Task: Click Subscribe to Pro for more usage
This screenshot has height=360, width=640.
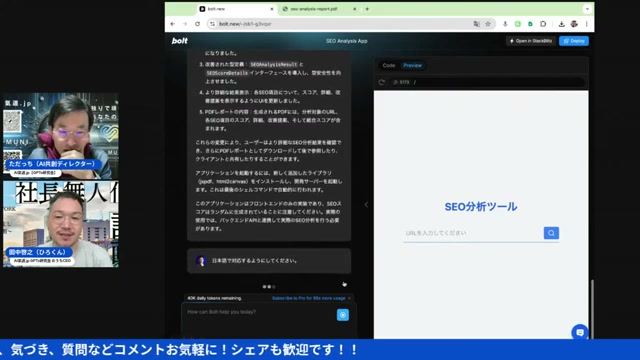Action: [x=309, y=298]
